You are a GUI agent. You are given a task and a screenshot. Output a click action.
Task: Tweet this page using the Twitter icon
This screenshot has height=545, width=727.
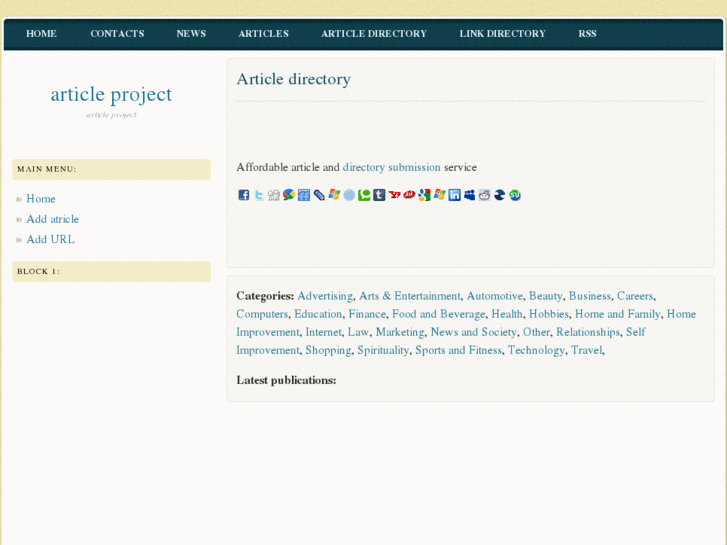coord(259,195)
